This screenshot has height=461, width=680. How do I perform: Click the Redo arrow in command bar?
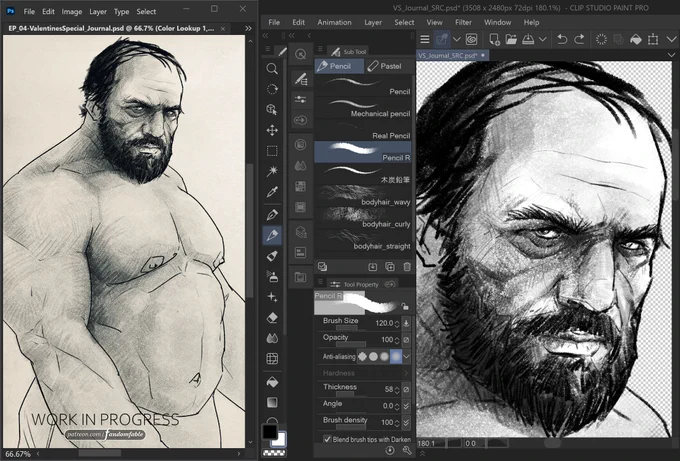coord(579,39)
